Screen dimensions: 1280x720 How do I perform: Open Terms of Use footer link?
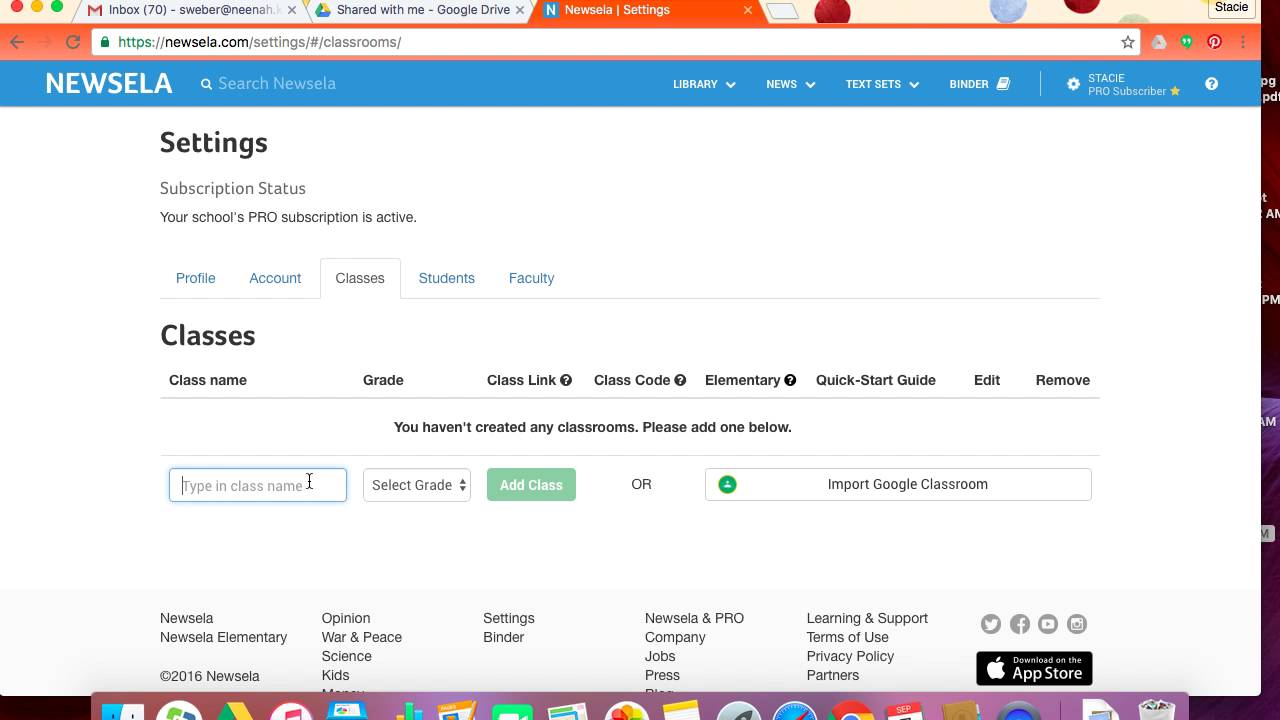point(847,637)
